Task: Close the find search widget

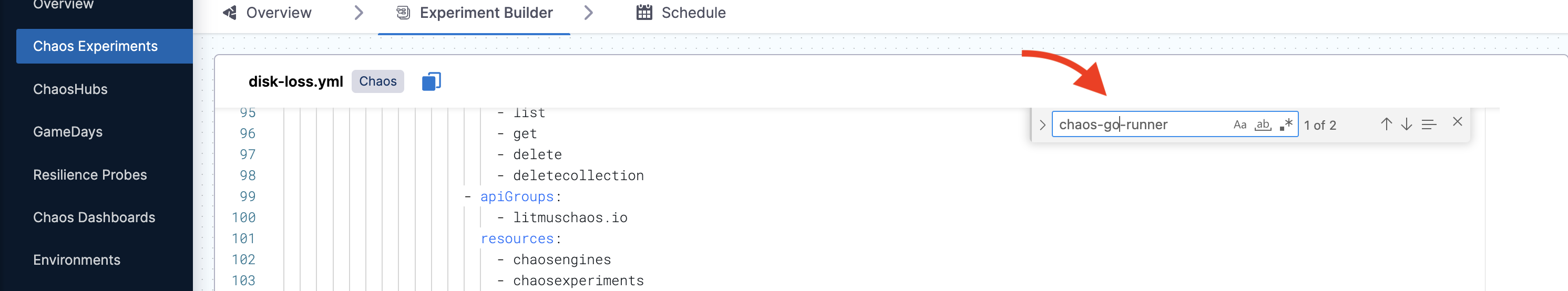Action: 1457,122
